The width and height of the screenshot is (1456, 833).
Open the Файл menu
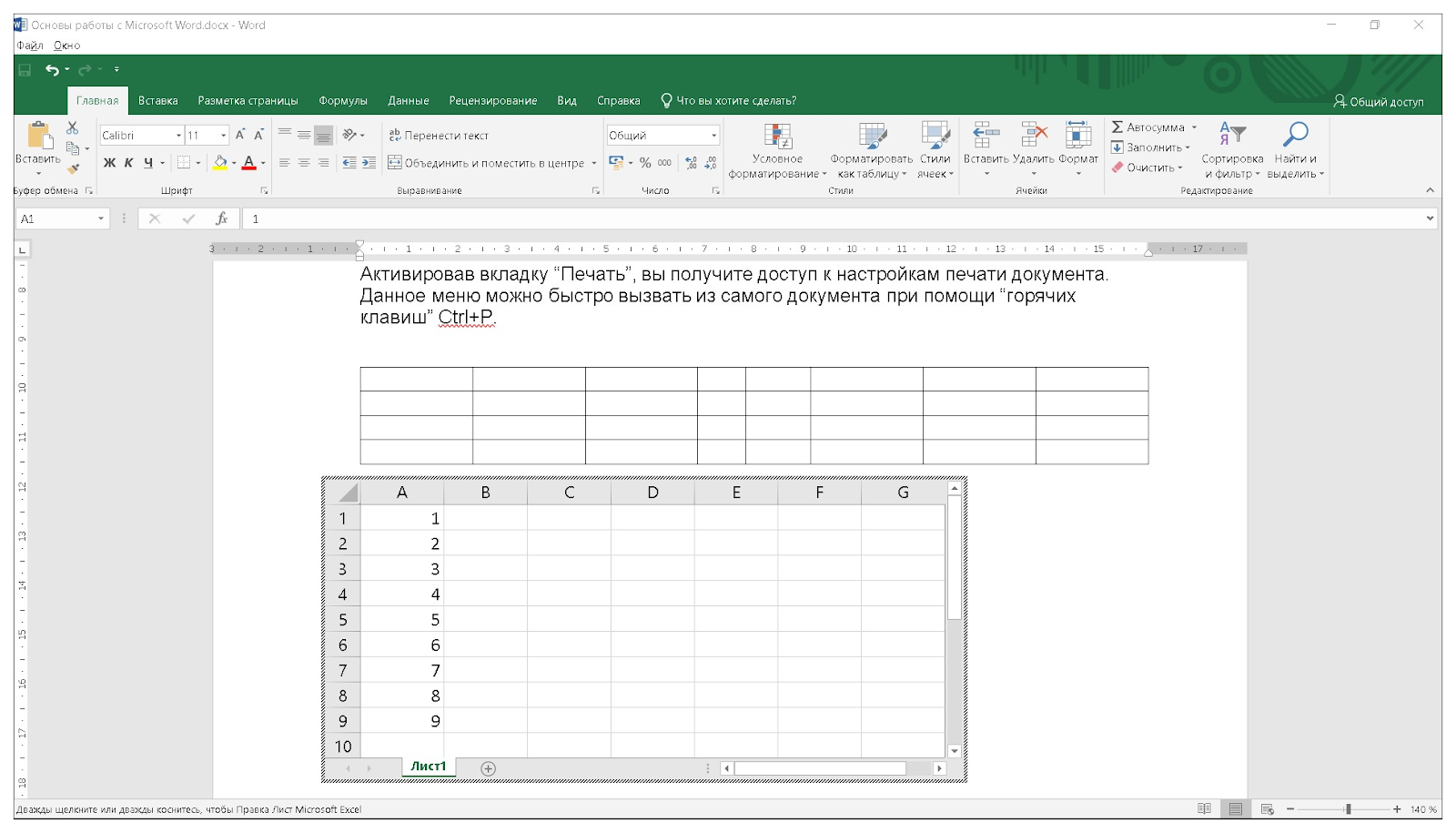point(30,46)
